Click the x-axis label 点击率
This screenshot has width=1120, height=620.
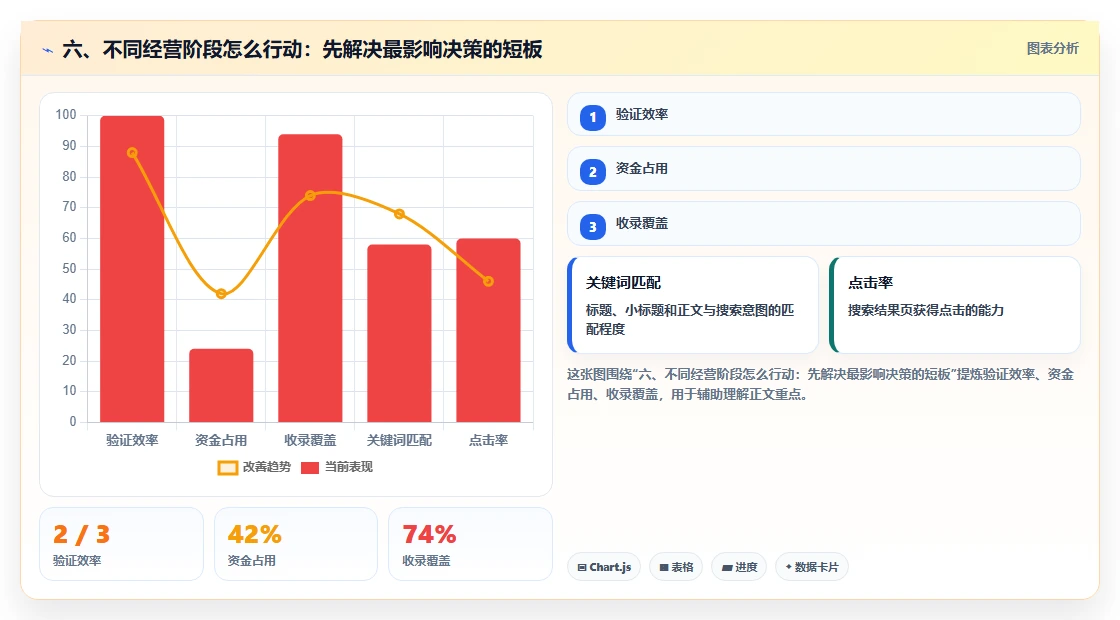click(489, 441)
